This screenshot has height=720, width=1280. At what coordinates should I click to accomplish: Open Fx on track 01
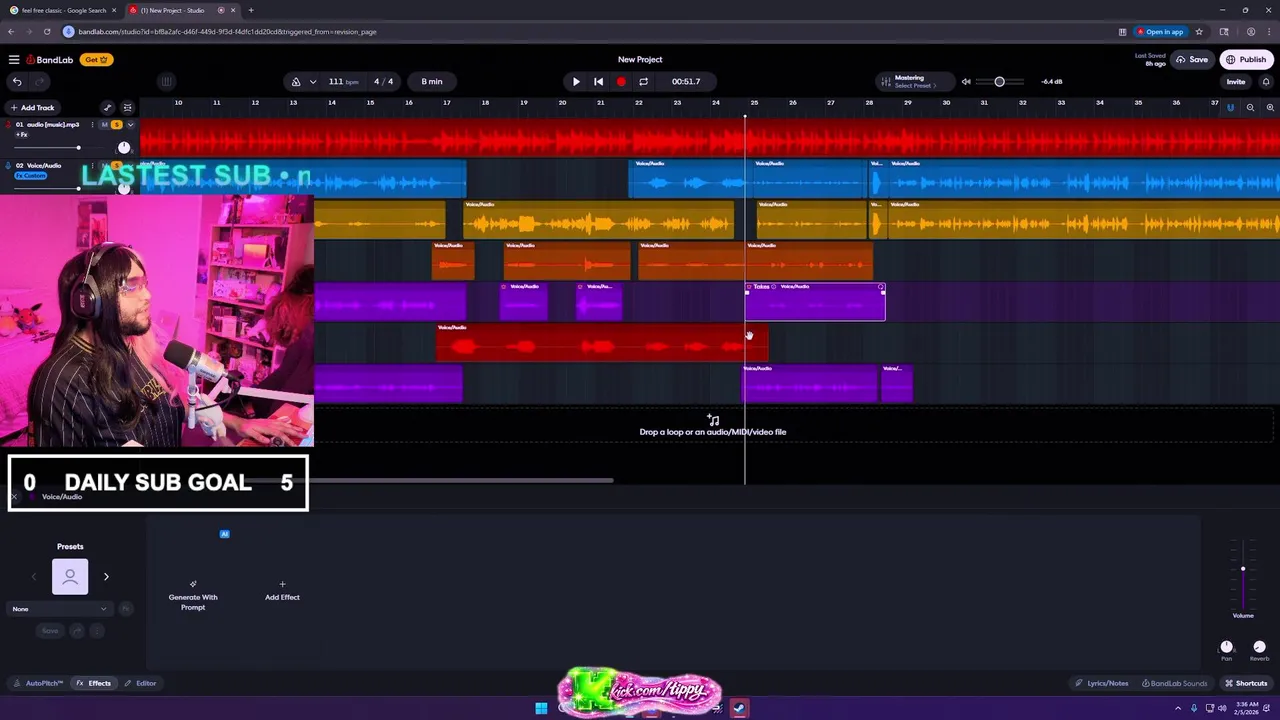(x=21, y=135)
